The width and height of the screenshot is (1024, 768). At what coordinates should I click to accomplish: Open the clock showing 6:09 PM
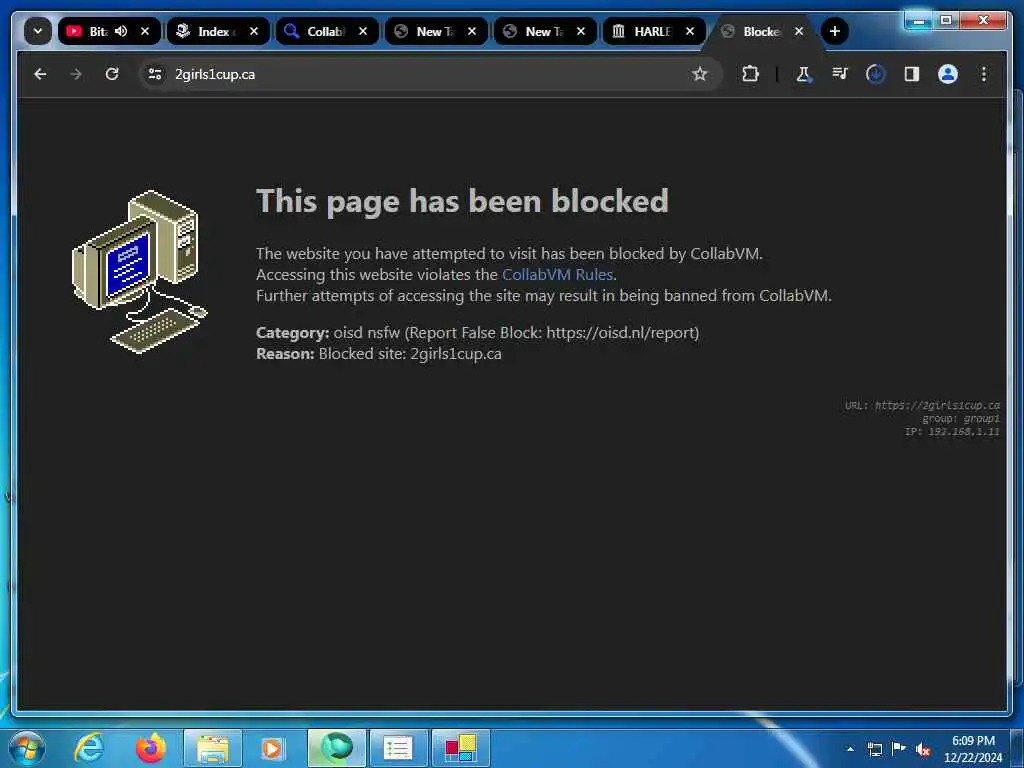coord(973,749)
